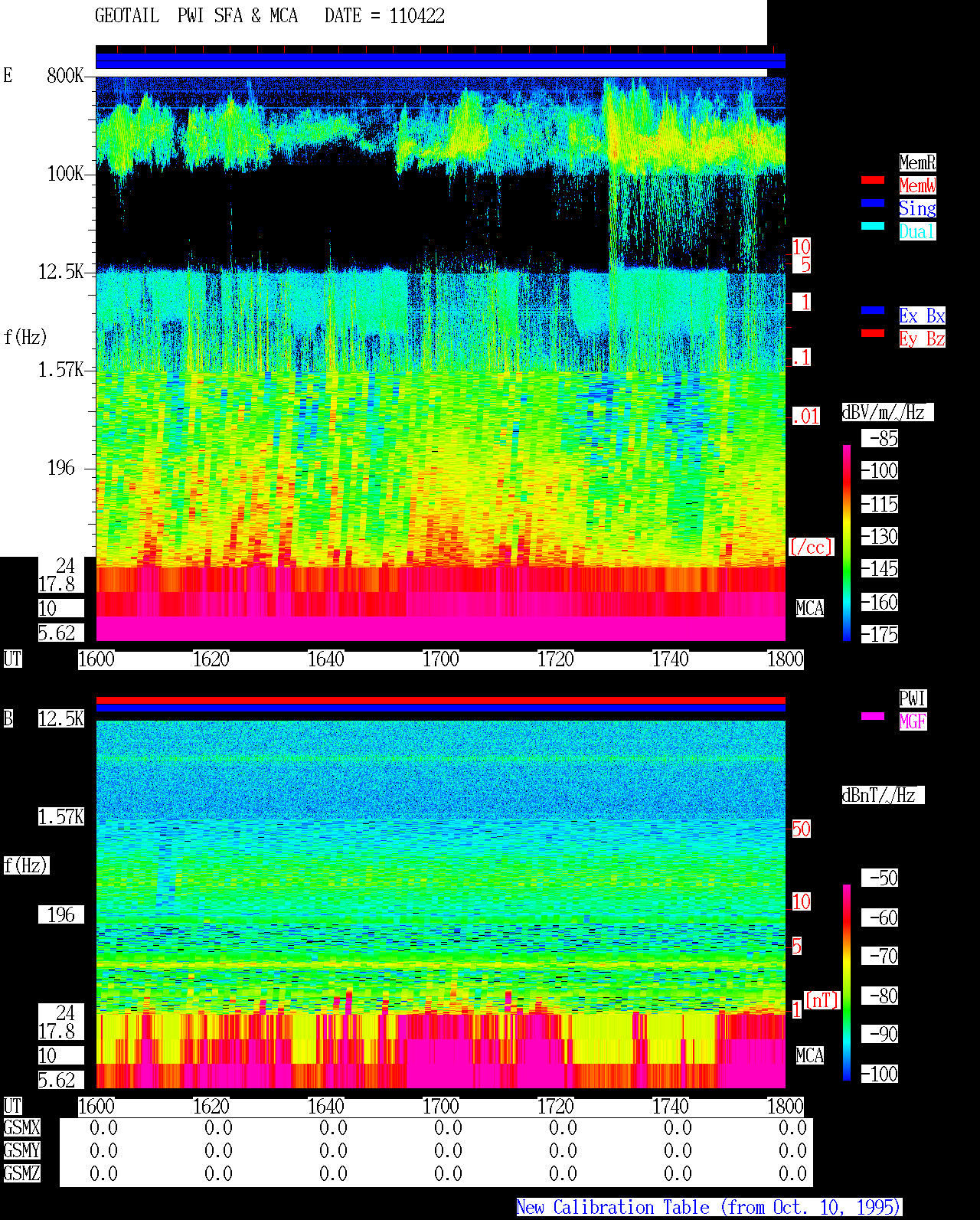Click the GEOTAIL PWI SFA & MCA title text

(196, 16)
